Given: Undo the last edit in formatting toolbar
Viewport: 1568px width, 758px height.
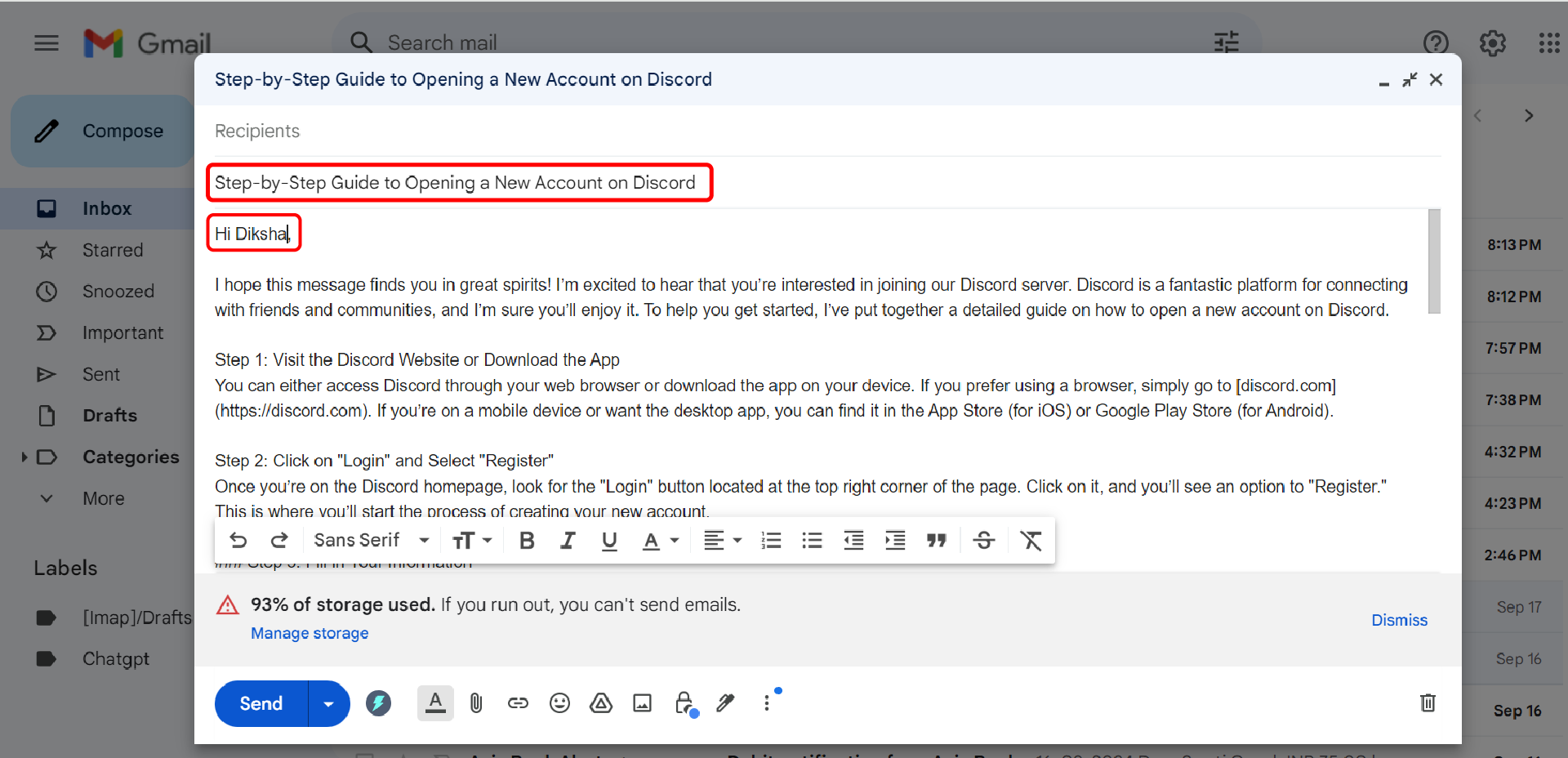Looking at the screenshot, I should click(x=238, y=541).
